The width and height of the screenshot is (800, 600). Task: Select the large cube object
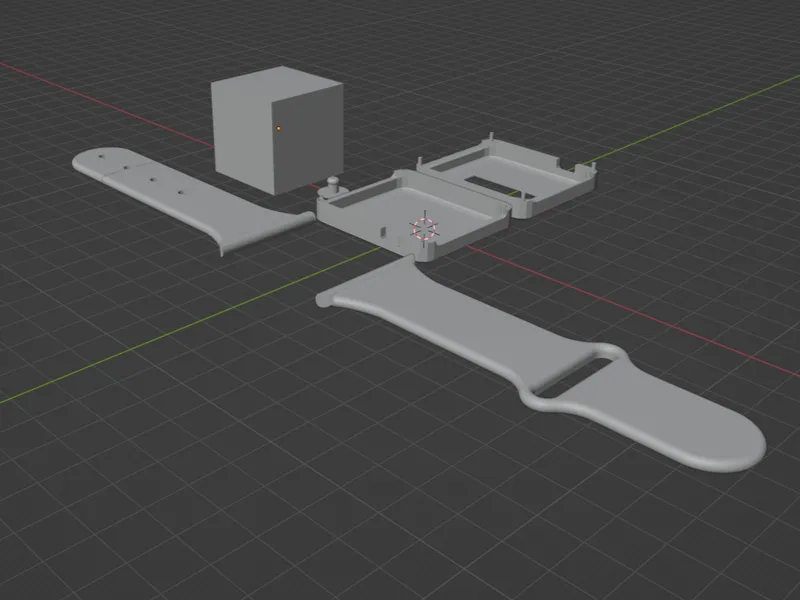tap(278, 130)
